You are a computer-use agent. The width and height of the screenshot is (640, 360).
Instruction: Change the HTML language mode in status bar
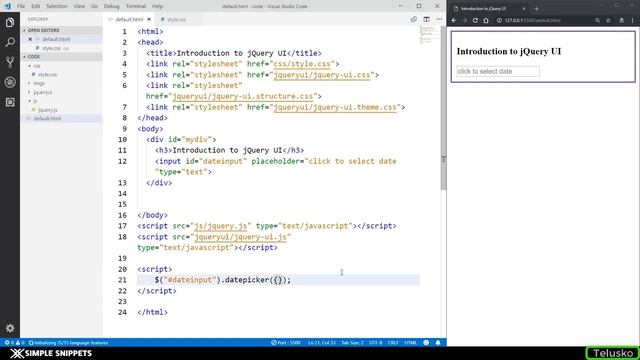(x=410, y=343)
